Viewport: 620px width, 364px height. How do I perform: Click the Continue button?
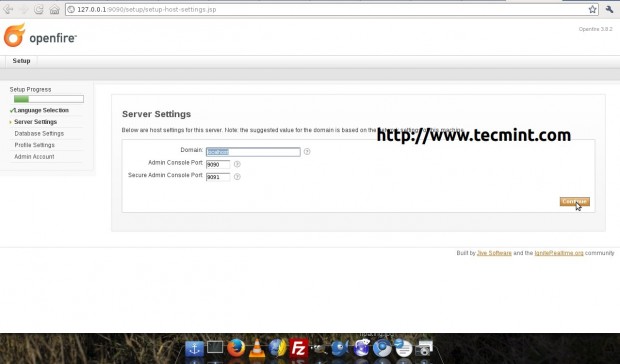[x=575, y=202]
